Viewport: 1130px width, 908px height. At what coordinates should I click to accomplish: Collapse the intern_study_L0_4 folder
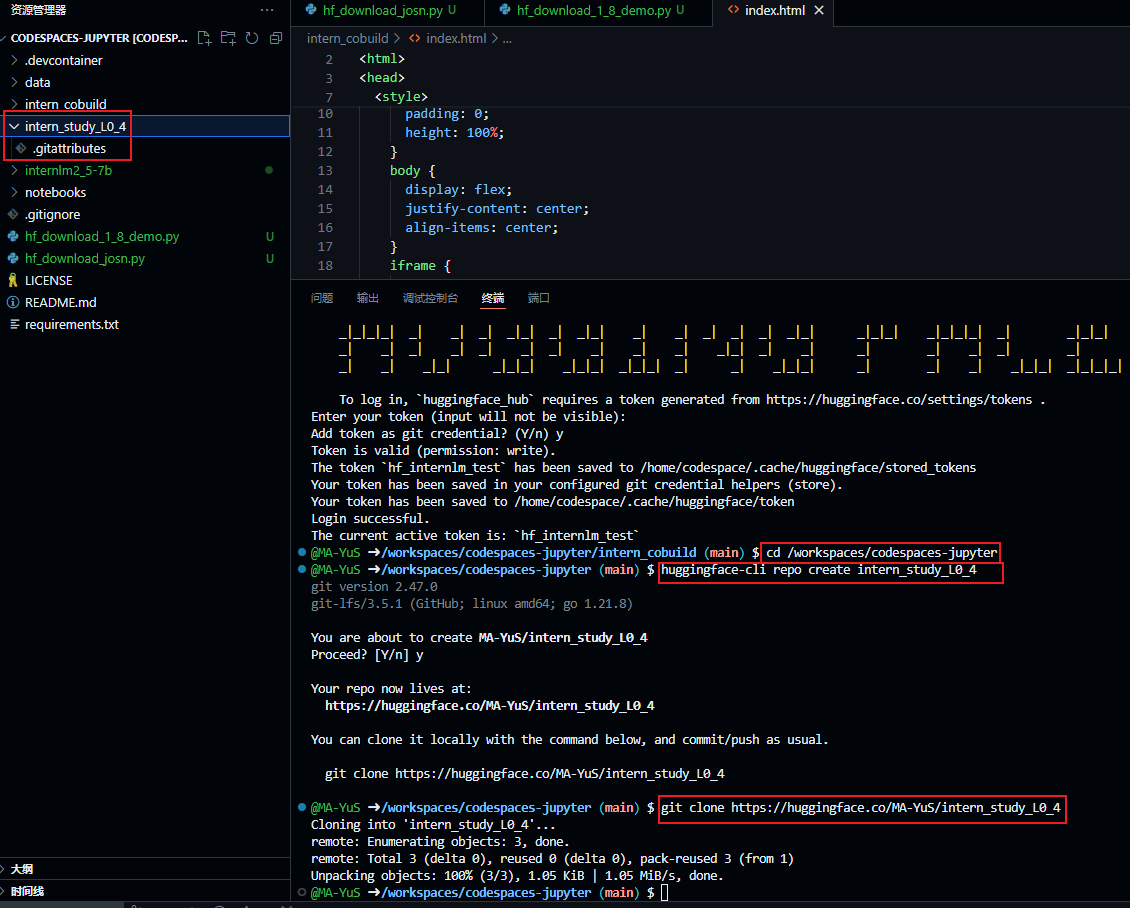point(14,126)
